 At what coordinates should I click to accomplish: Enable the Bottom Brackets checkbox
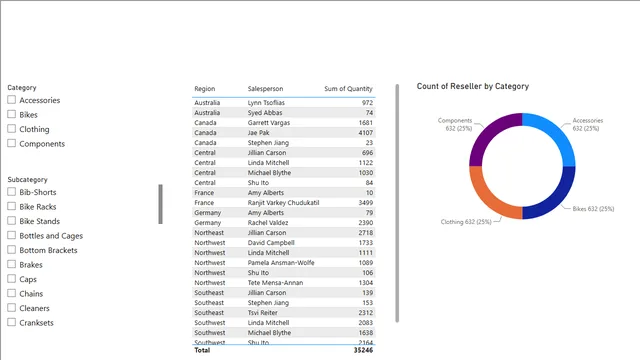11,250
